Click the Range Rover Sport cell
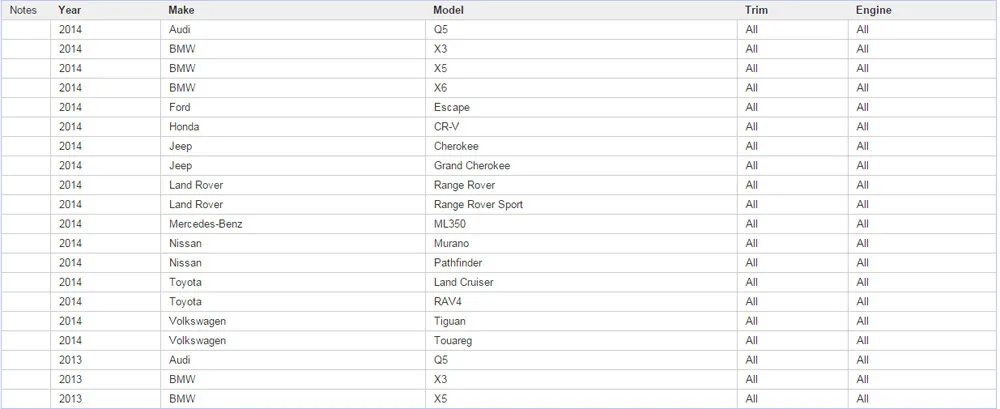This screenshot has width=1000, height=409. pos(581,204)
